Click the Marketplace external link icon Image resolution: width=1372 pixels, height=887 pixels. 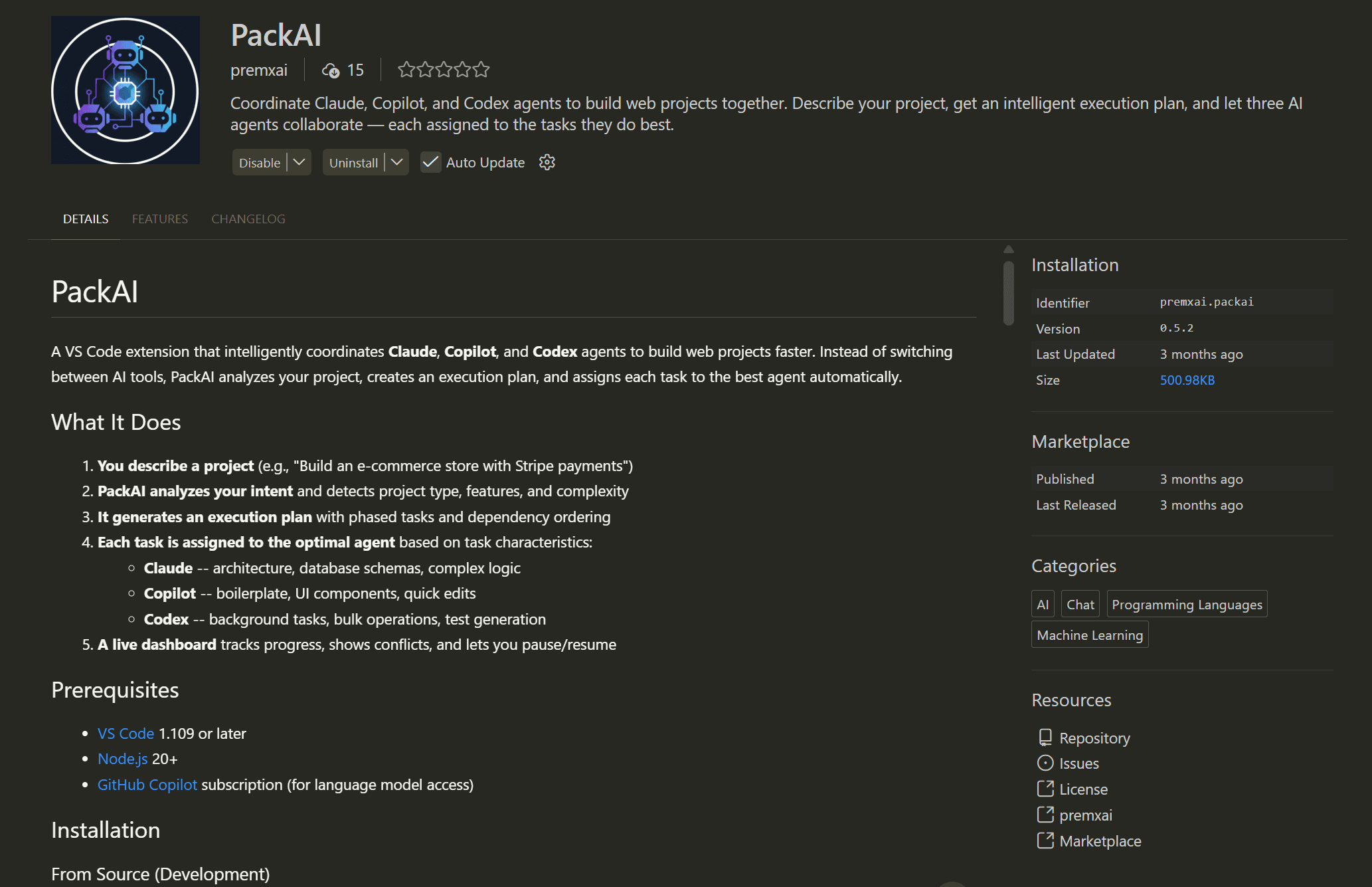(1045, 840)
